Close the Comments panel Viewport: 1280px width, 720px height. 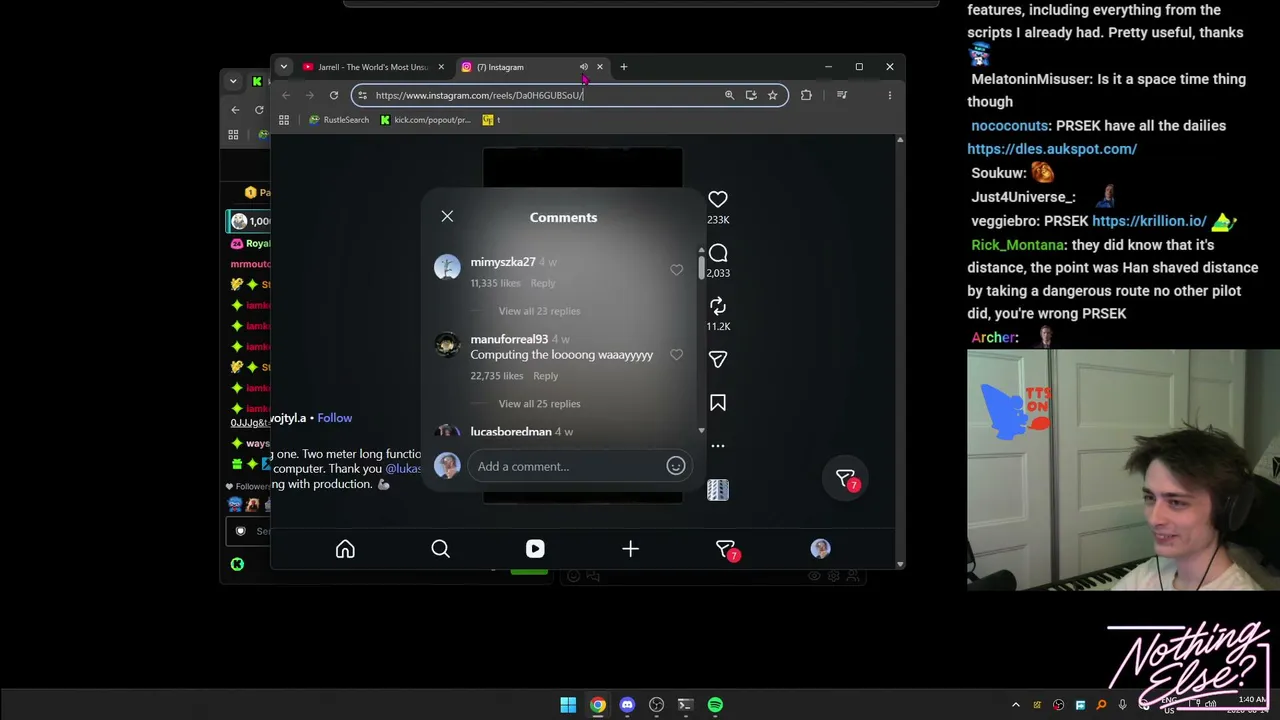(447, 216)
